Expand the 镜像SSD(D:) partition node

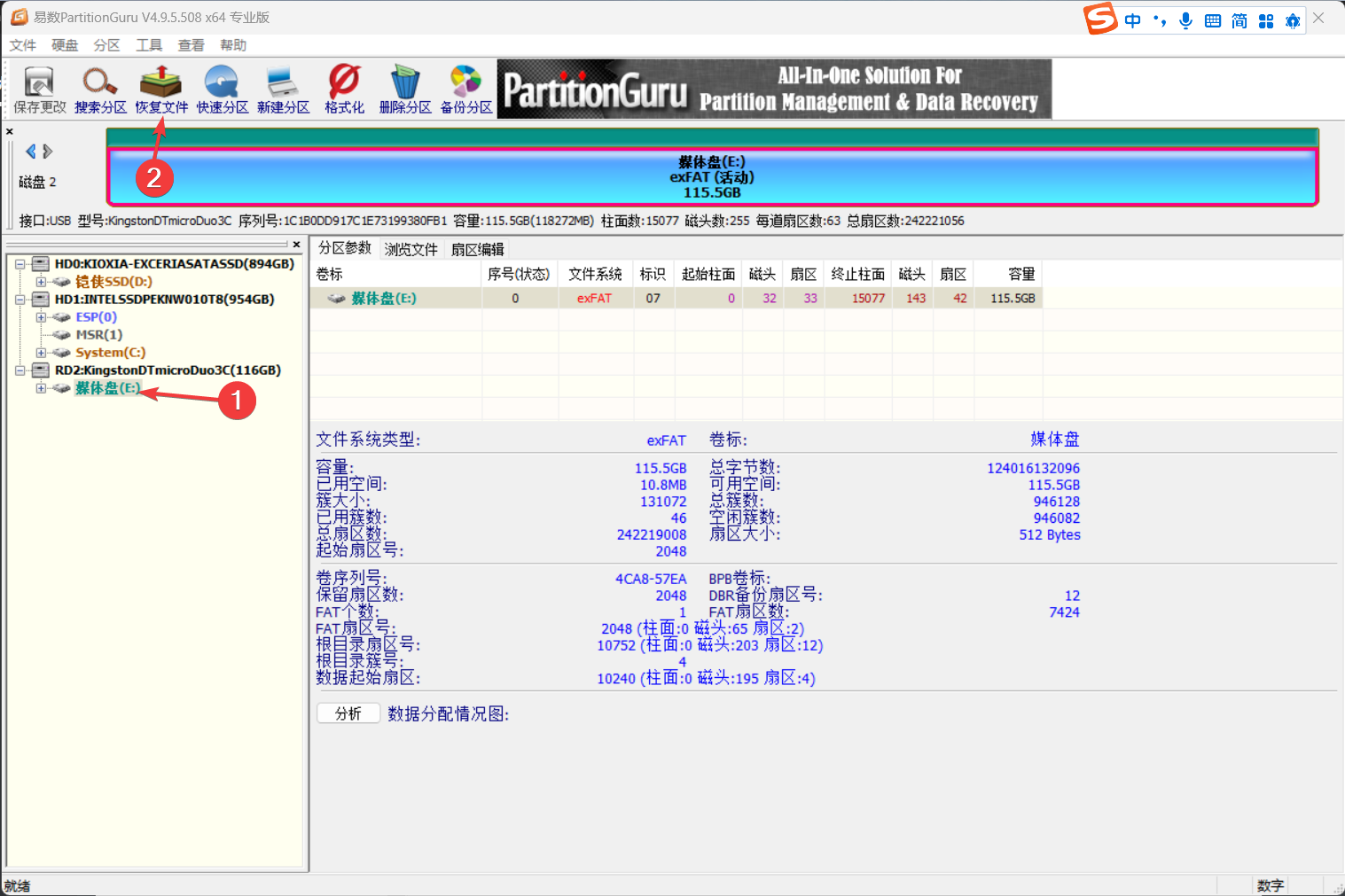coord(41,282)
